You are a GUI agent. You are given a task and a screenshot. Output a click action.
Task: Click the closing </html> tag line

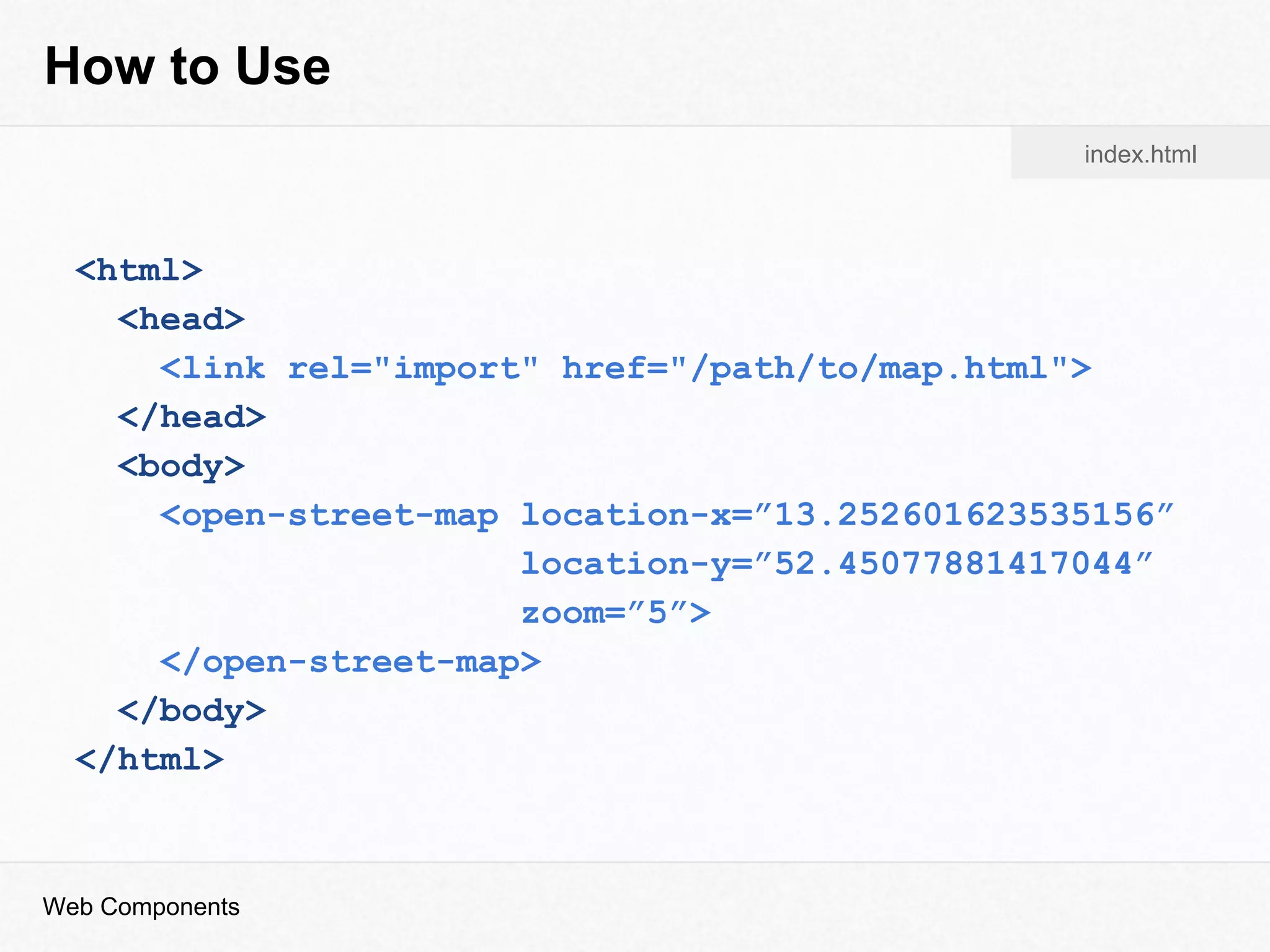(x=149, y=759)
